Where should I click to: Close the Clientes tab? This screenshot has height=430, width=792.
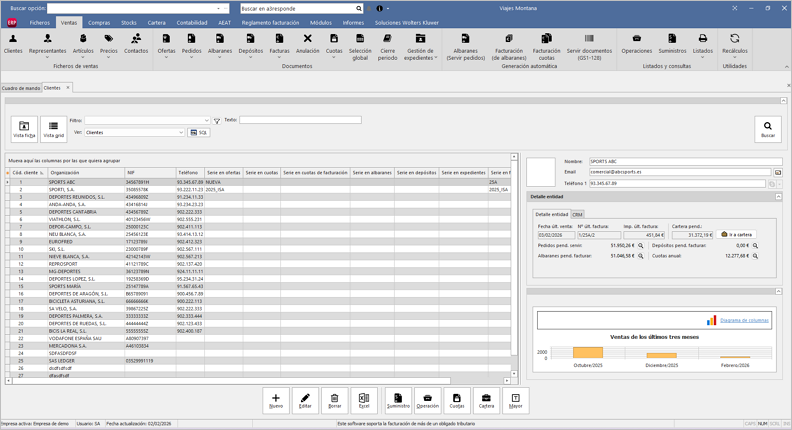point(68,87)
